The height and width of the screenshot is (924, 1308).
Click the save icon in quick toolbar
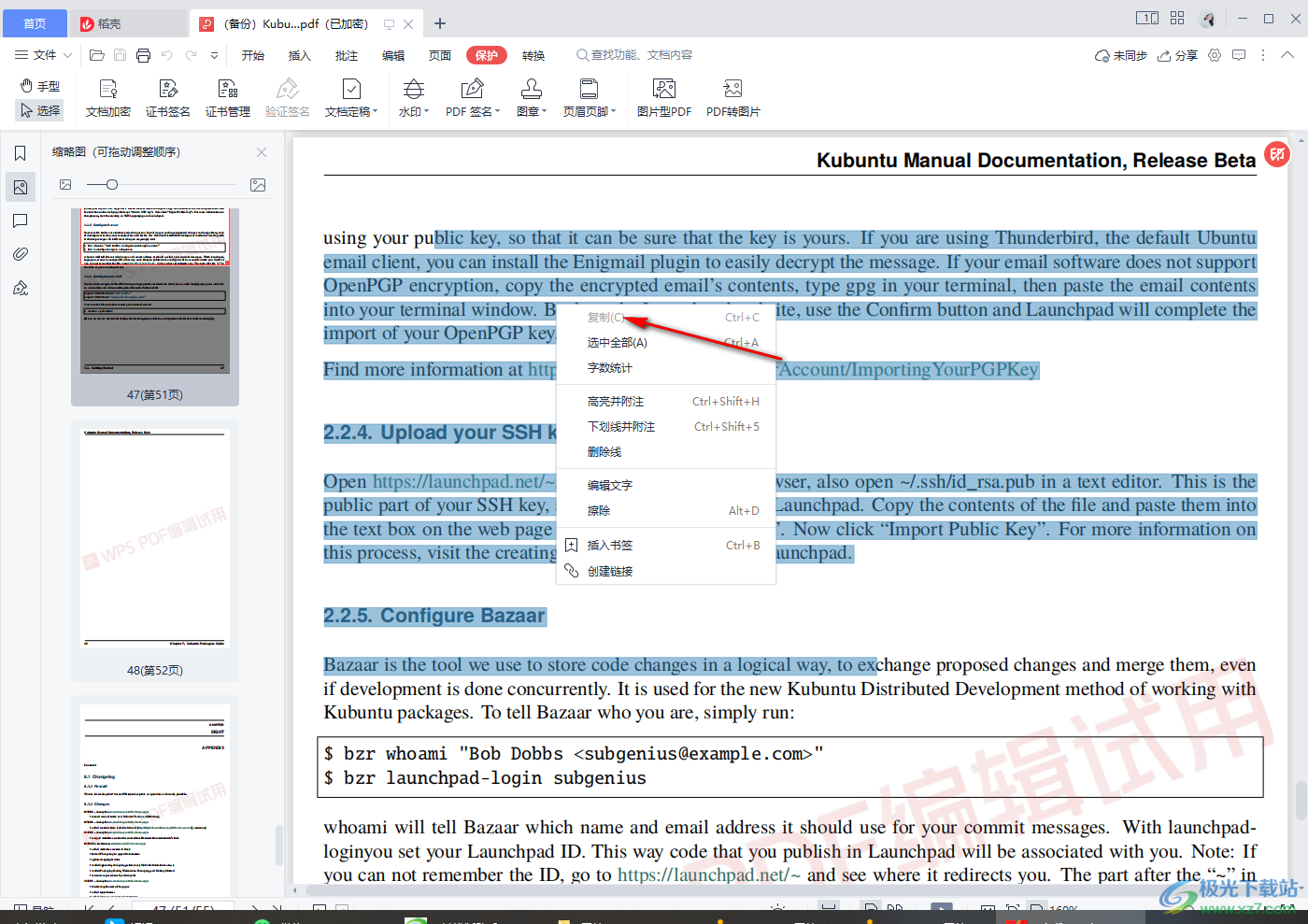pos(120,55)
